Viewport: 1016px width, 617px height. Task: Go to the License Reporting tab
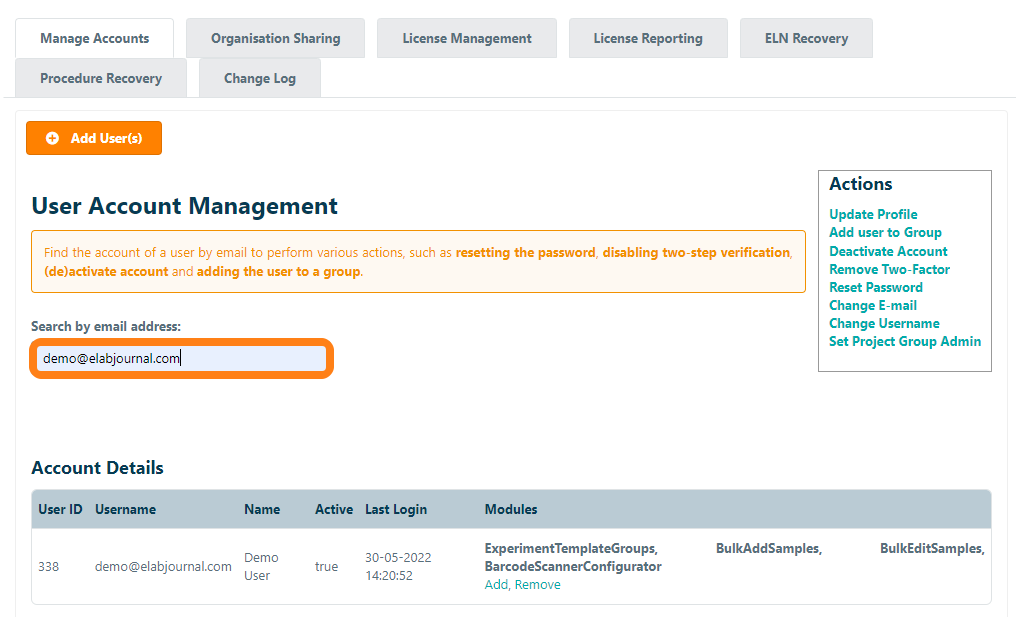647,38
